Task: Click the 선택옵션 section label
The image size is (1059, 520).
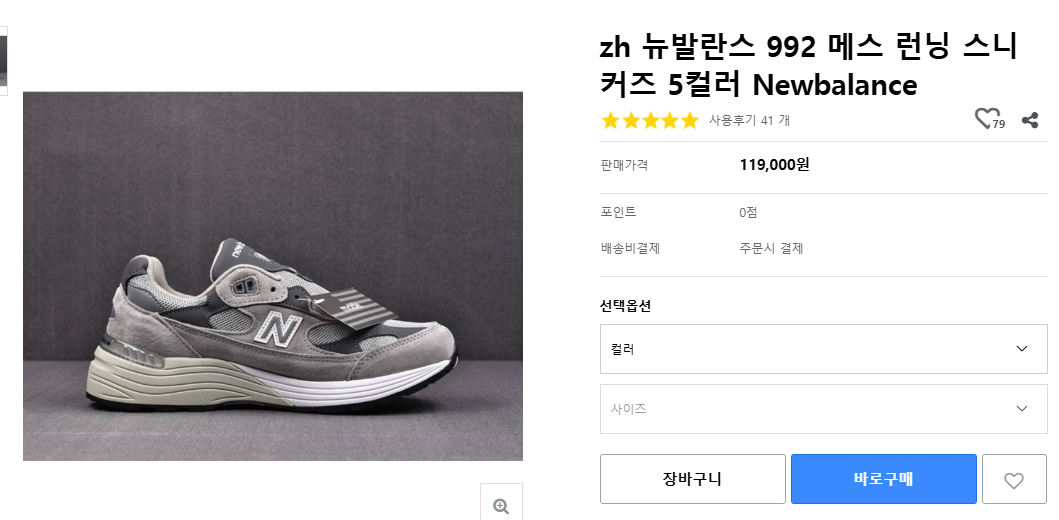Action: click(625, 306)
